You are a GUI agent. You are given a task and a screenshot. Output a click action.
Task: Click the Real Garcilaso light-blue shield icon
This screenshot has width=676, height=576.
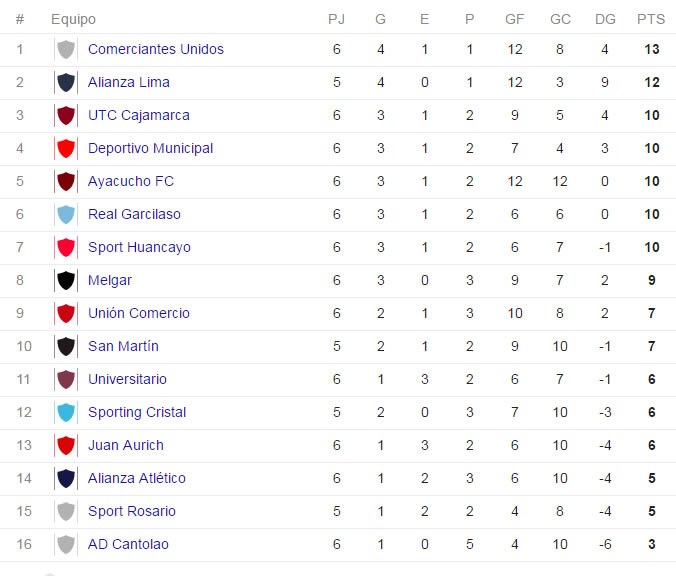[66, 214]
